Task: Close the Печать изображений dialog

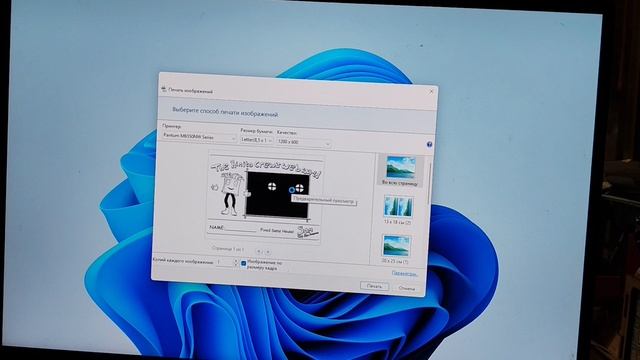Action: (x=431, y=91)
